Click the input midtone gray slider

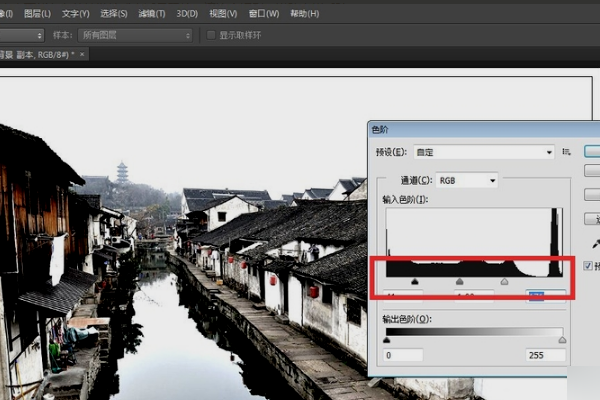(459, 283)
